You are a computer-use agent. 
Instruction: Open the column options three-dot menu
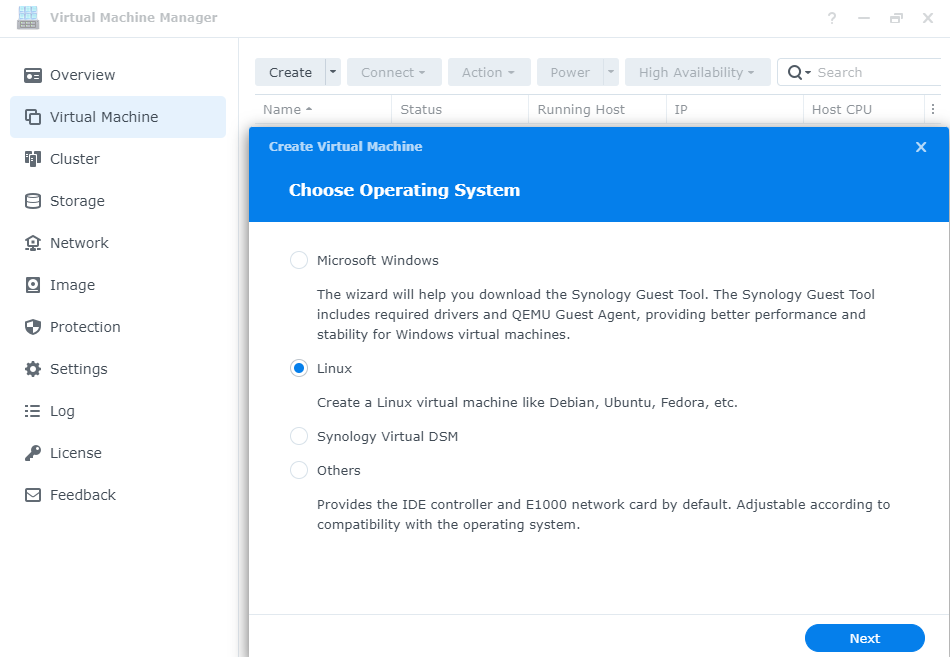click(933, 109)
